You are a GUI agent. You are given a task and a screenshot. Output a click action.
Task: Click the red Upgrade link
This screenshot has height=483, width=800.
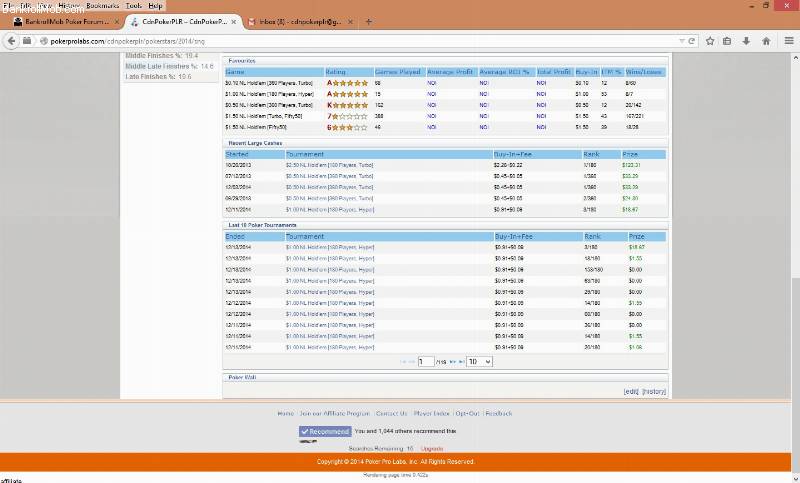coord(432,449)
